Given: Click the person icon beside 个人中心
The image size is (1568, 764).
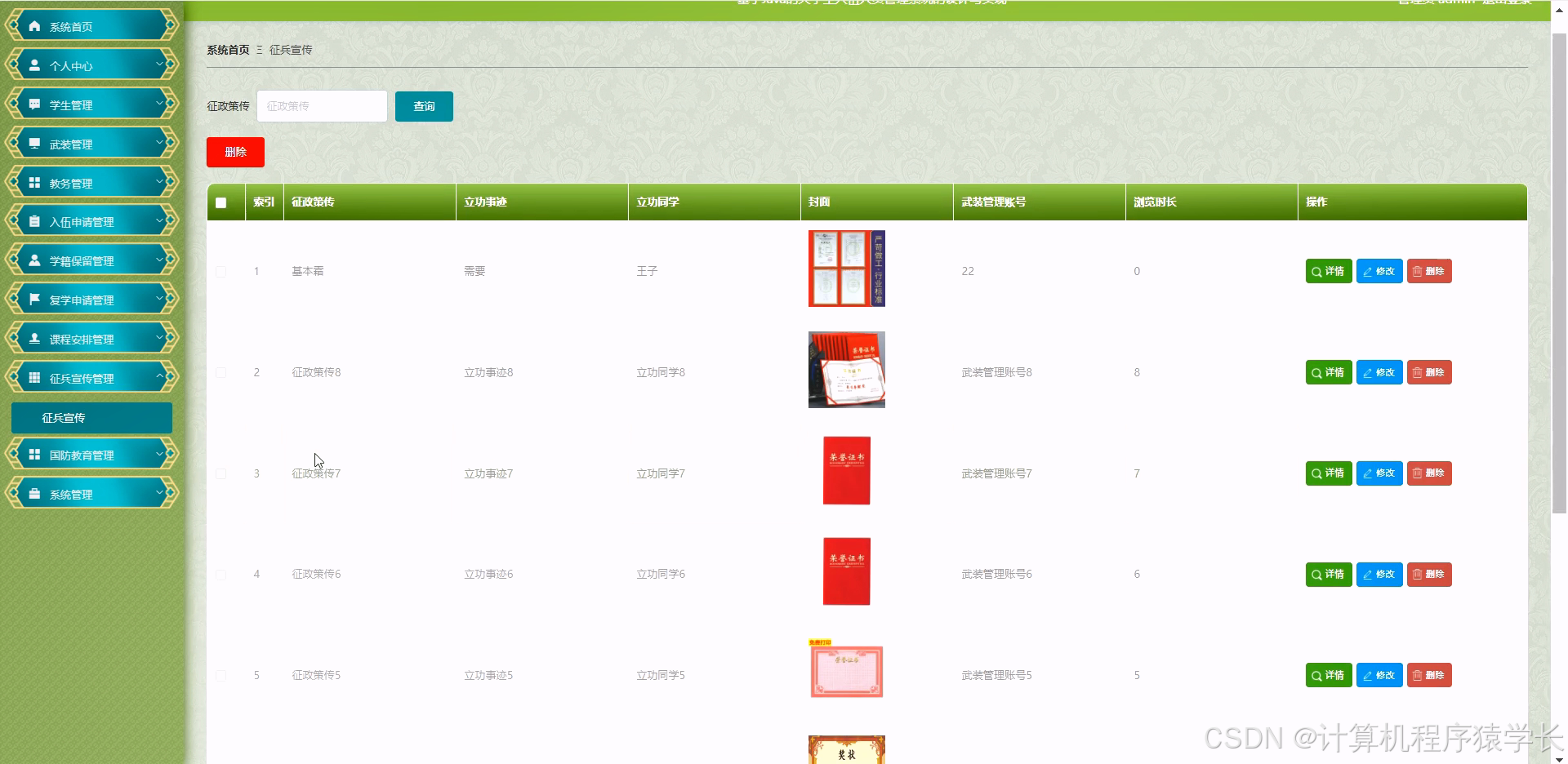Looking at the screenshot, I should pos(34,65).
